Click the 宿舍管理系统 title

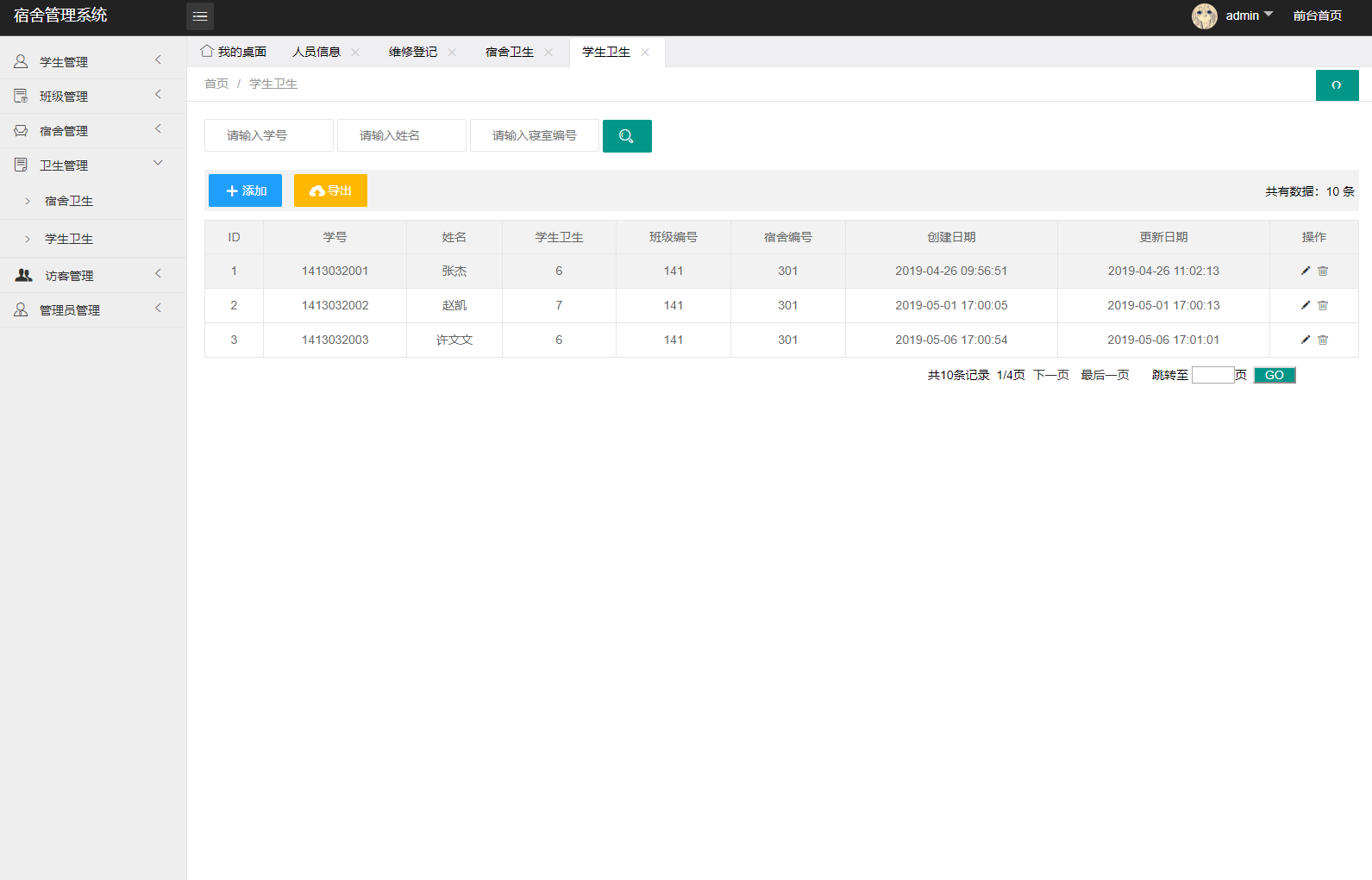pos(60,16)
